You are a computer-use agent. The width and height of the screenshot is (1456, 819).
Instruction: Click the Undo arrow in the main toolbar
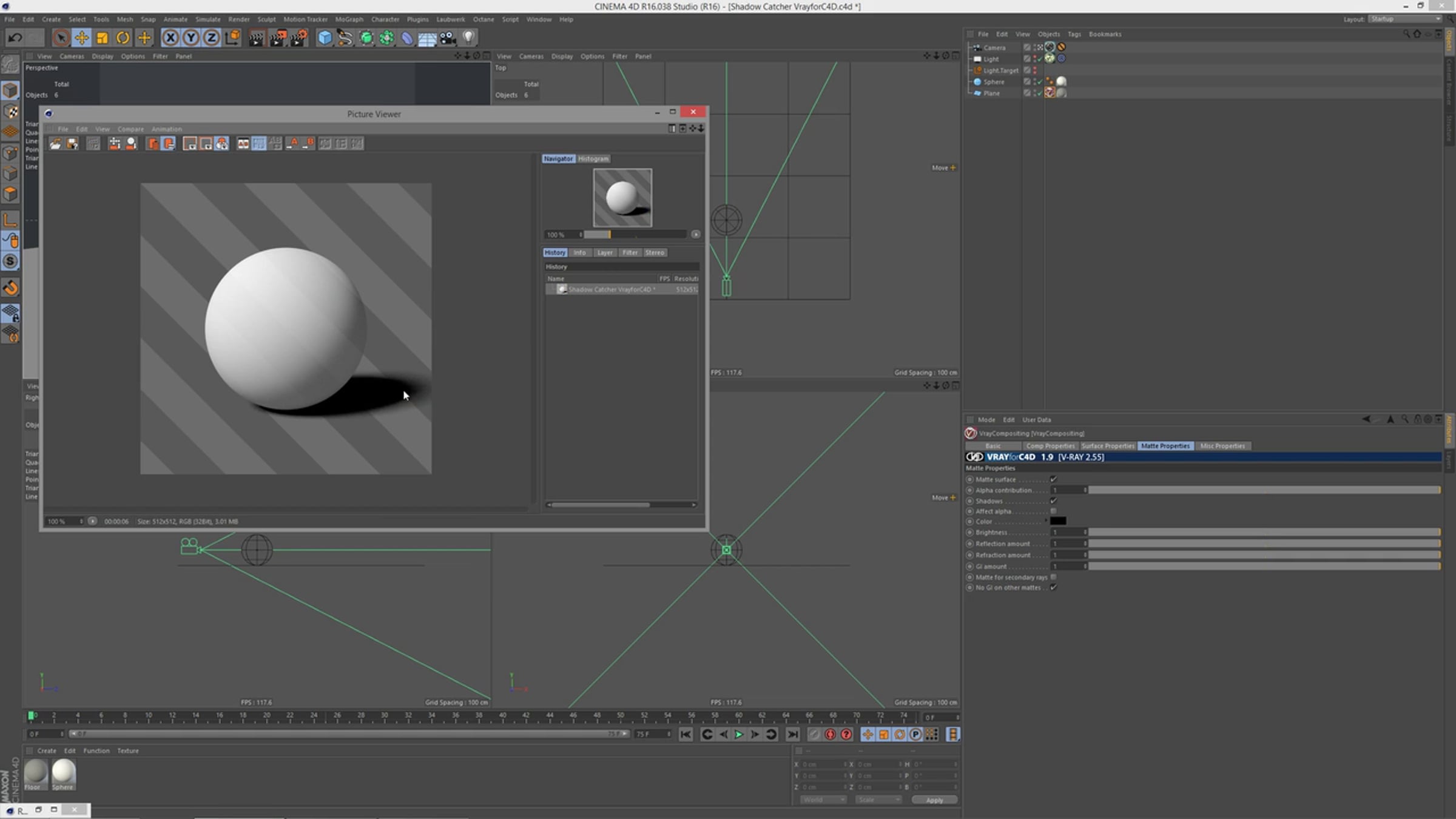click(15, 38)
